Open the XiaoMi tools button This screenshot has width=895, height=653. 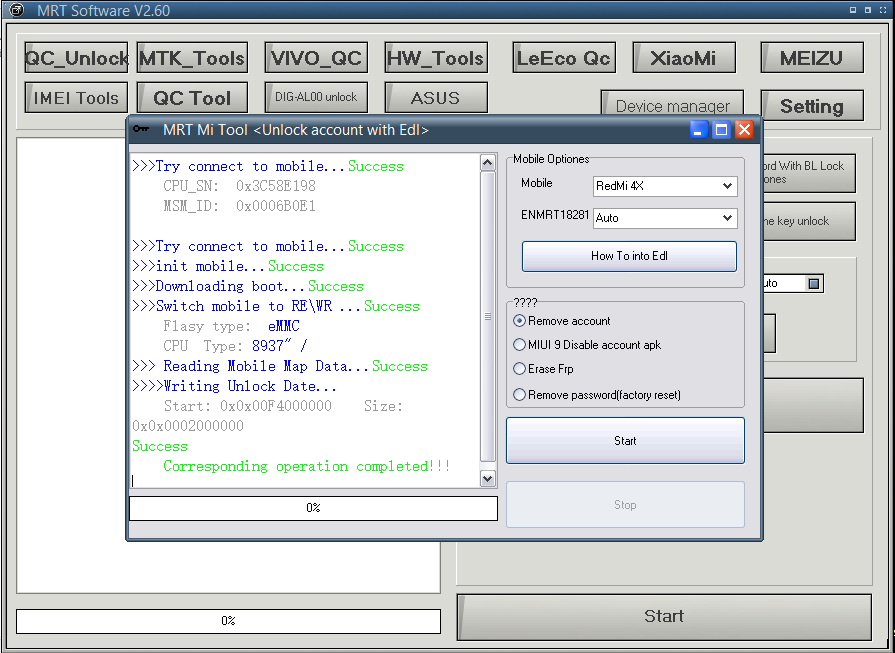coord(683,58)
